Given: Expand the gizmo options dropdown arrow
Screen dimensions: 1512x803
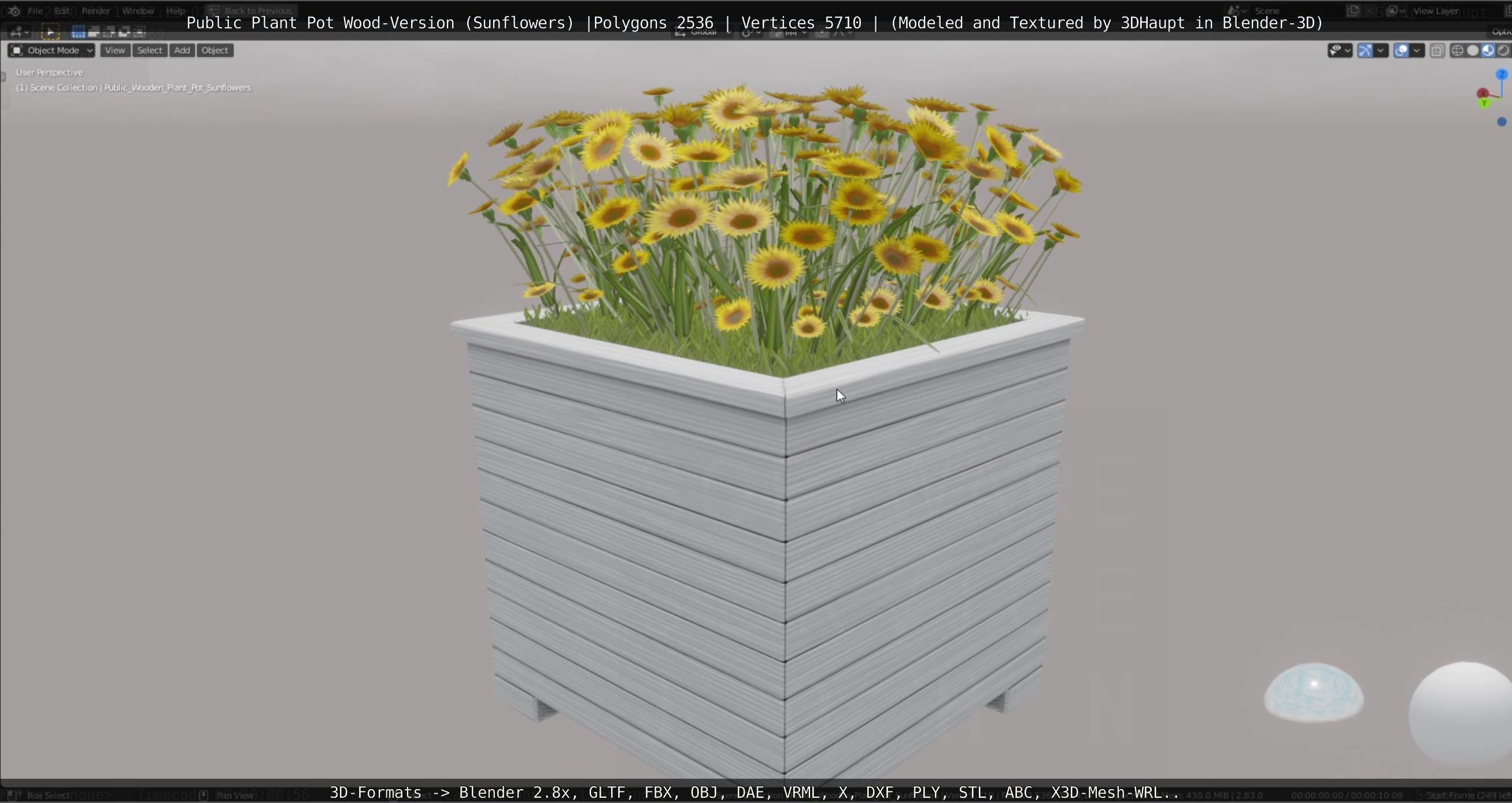Looking at the screenshot, I should 1381,50.
